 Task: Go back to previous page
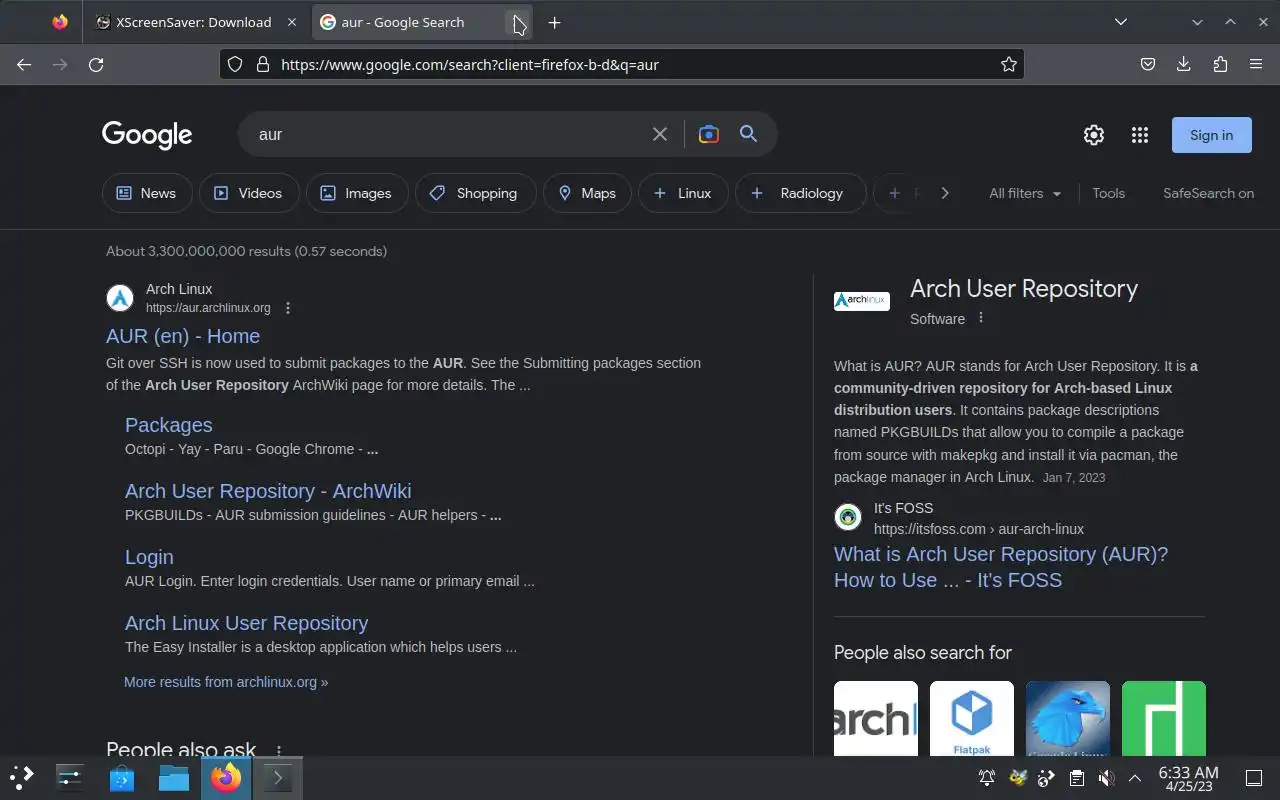(24, 64)
